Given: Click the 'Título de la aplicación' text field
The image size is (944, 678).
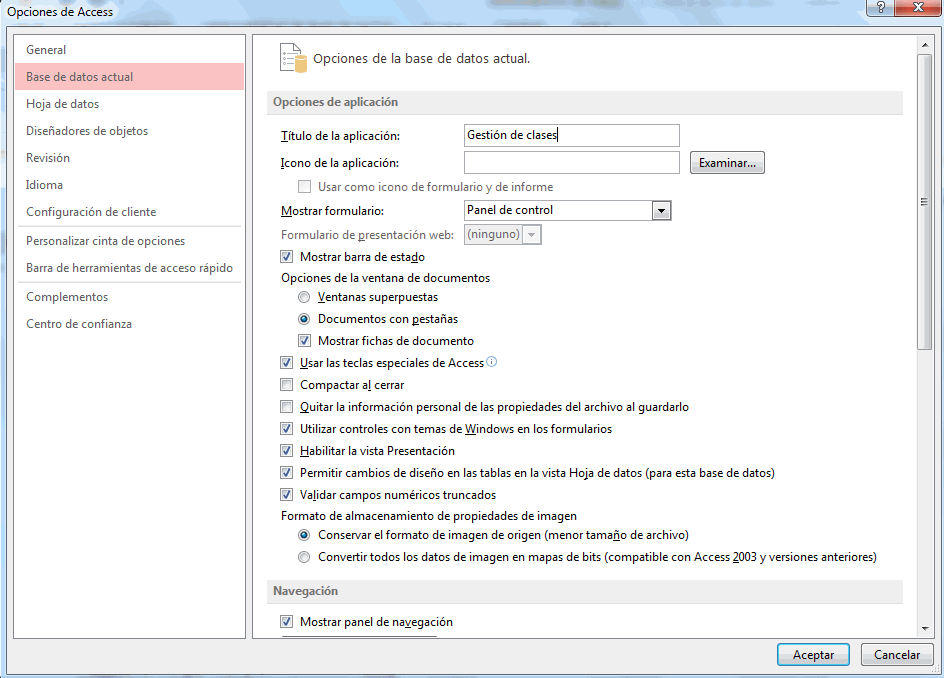Looking at the screenshot, I should (572, 135).
